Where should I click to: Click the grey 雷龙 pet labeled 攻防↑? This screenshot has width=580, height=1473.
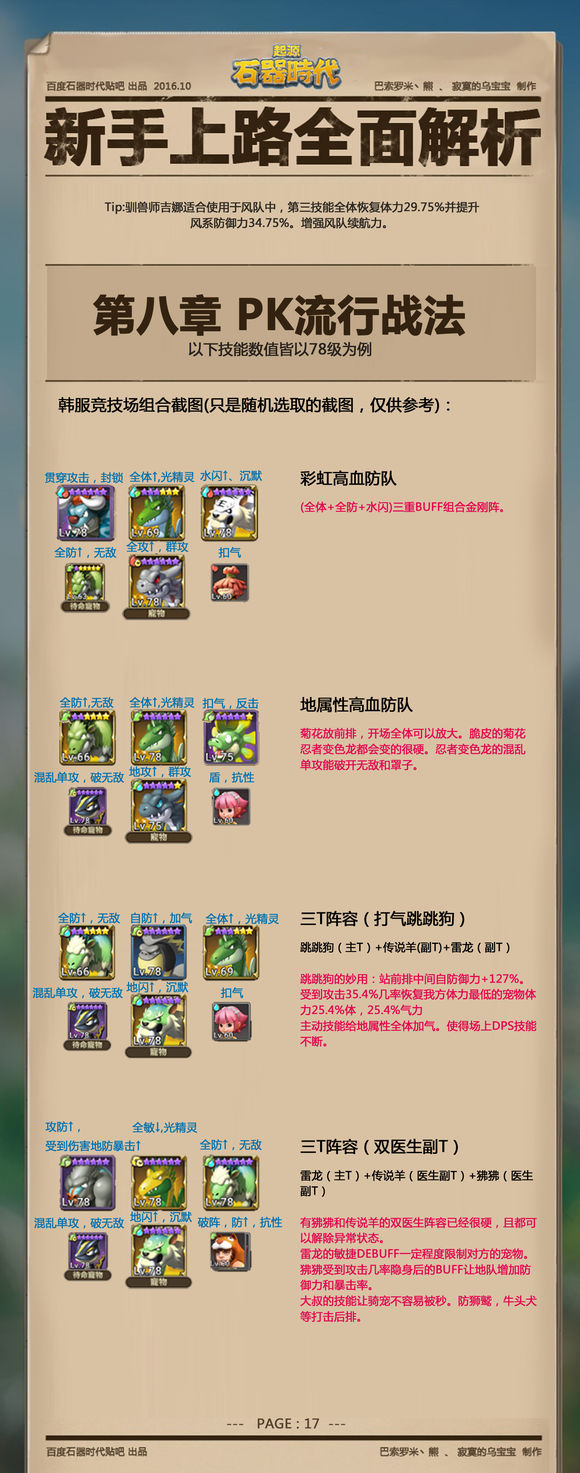tap(88, 1182)
